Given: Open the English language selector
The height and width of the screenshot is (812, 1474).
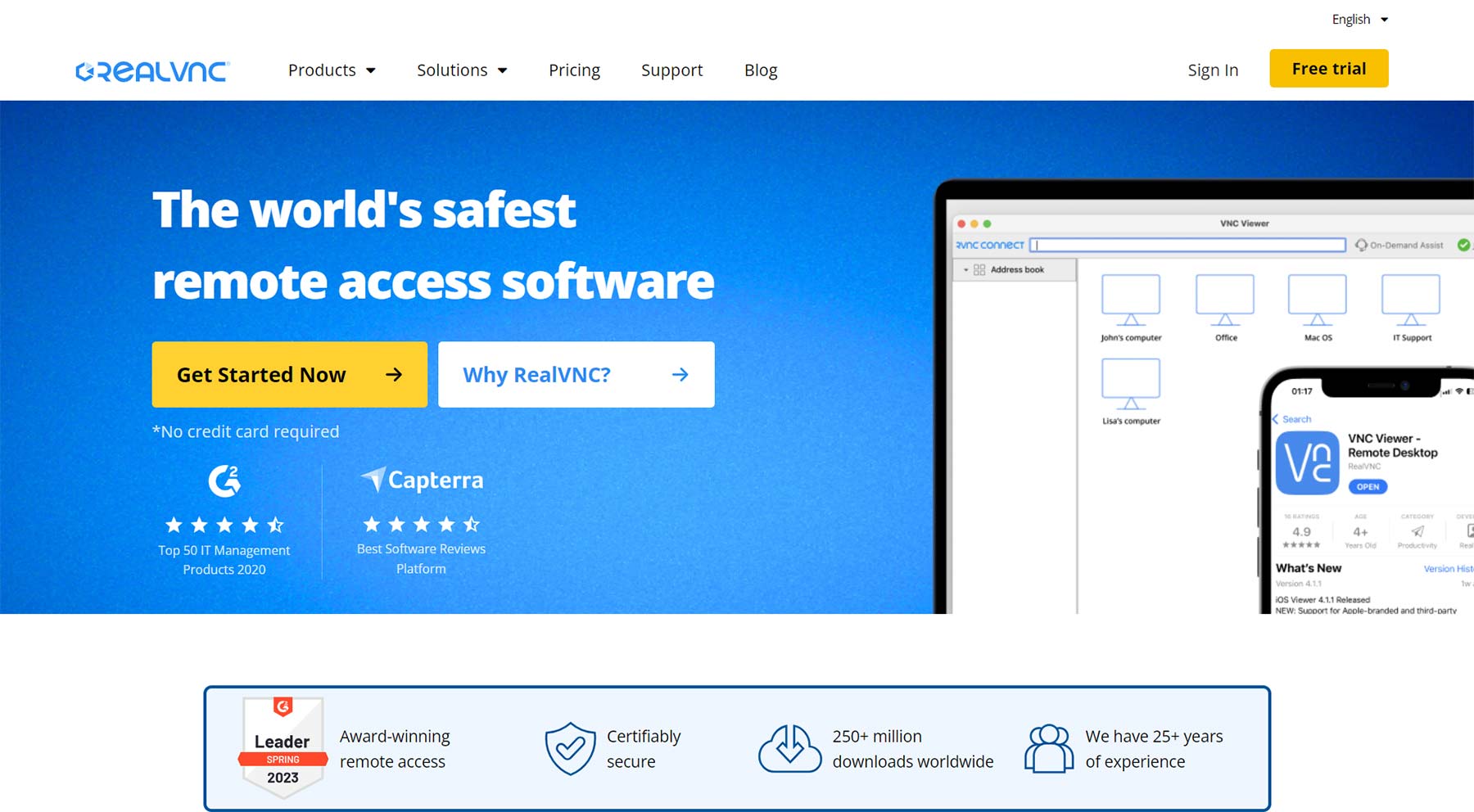Looking at the screenshot, I should point(1359,19).
